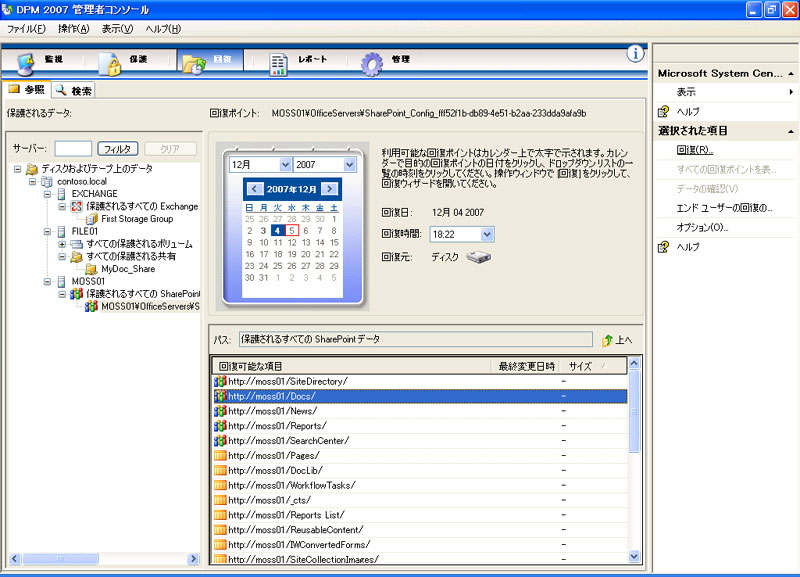Collapse the contoso.local tree node
Screen dimensions: 800x577
click(32, 182)
